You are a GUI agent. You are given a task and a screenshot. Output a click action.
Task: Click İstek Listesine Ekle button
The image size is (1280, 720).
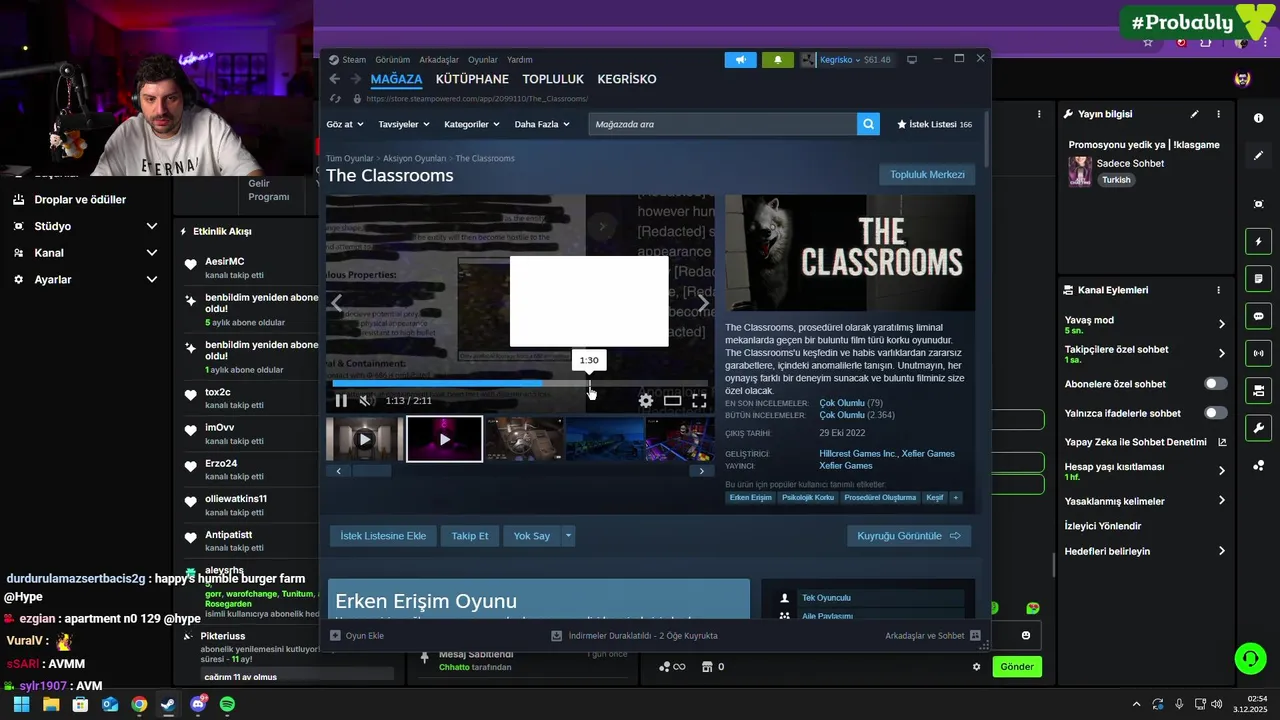[383, 536]
